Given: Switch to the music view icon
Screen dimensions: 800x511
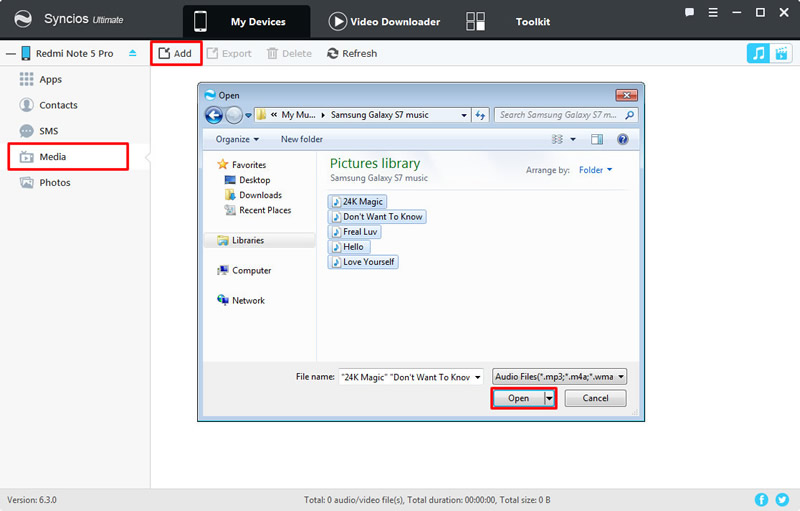Looking at the screenshot, I should [x=758, y=53].
